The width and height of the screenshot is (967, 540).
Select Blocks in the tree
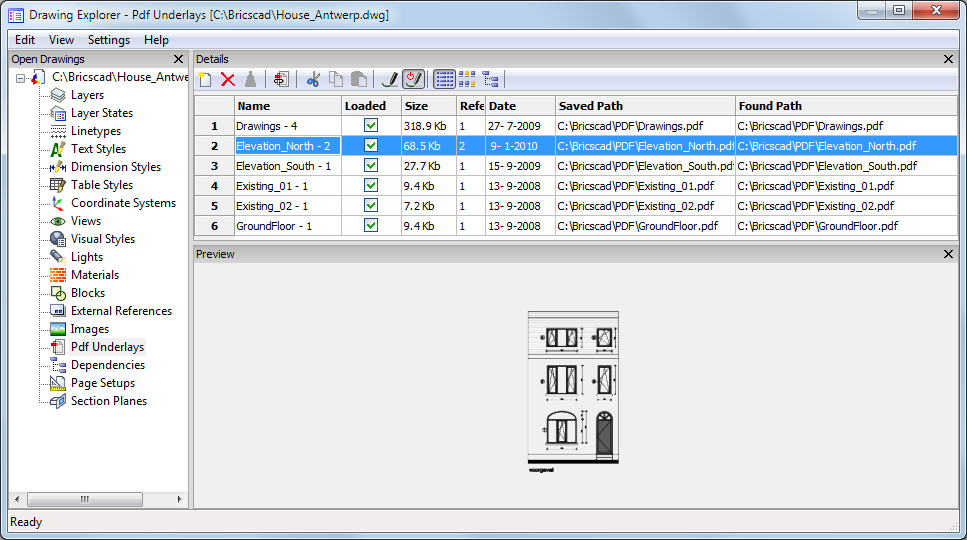[x=88, y=293]
